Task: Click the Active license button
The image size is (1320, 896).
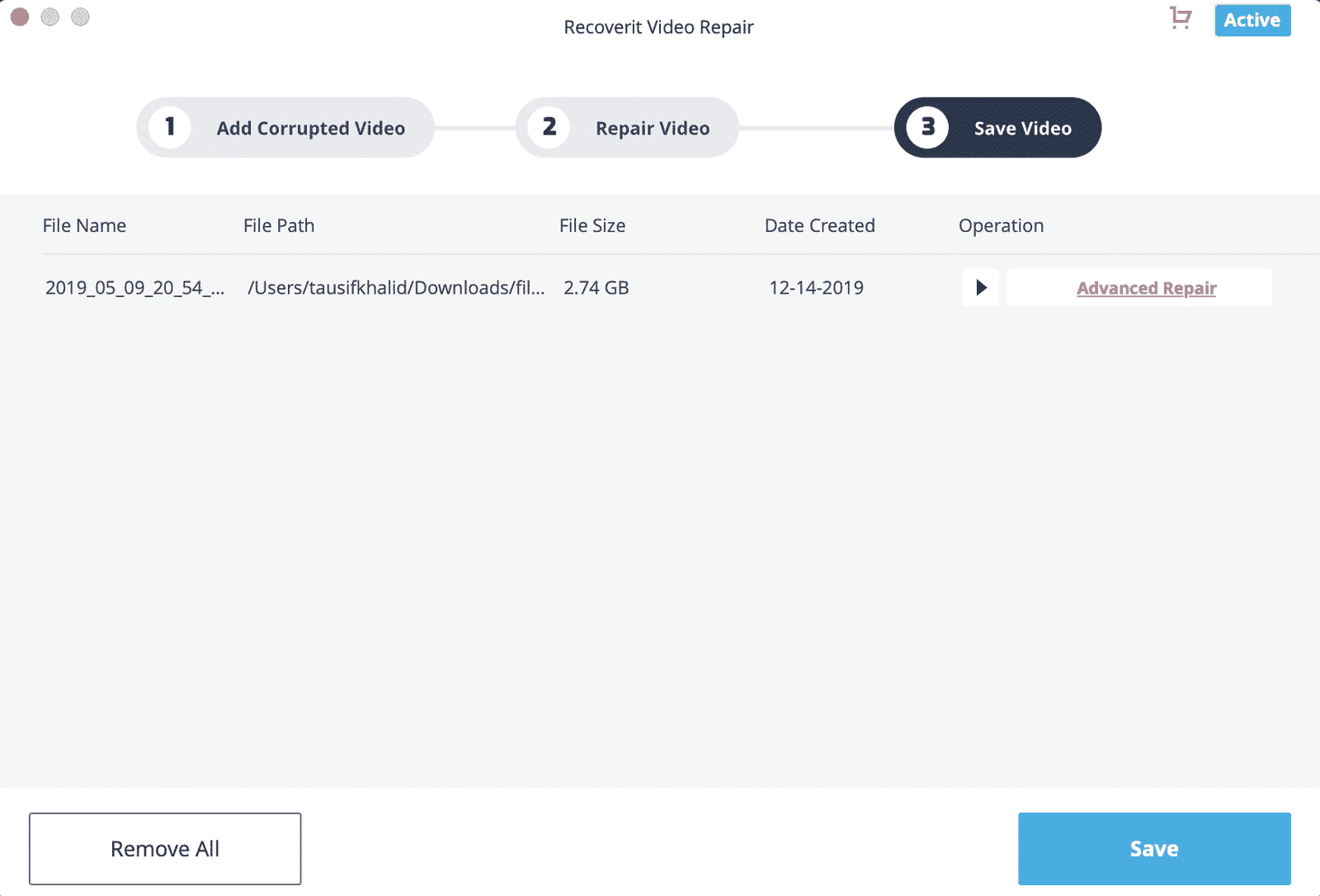Action: click(1252, 21)
